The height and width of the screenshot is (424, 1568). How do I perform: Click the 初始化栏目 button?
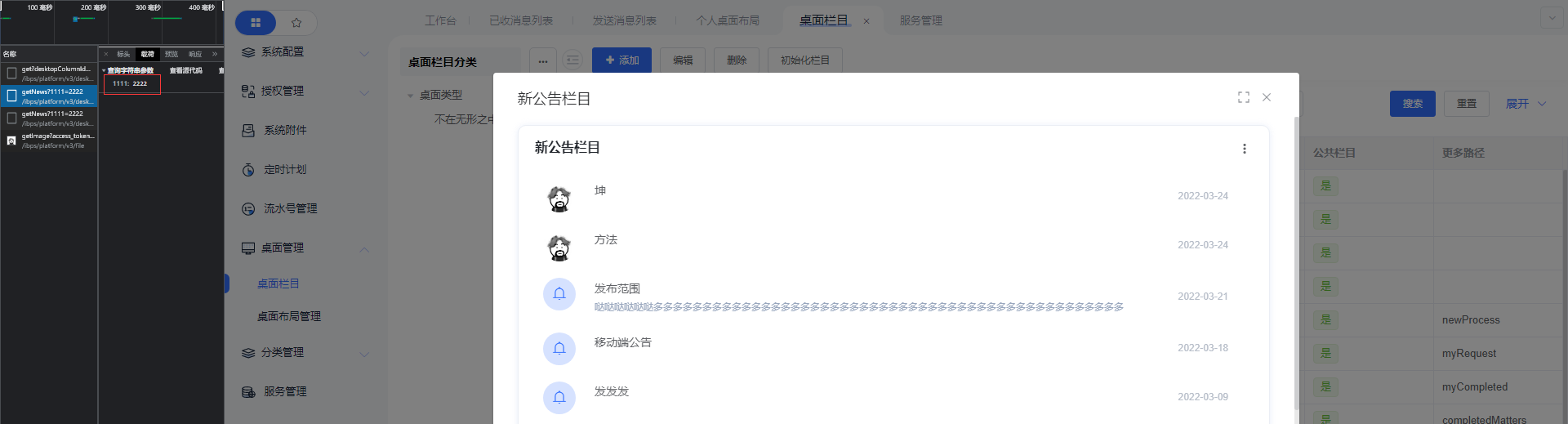pyautogui.click(x=804, y=60)
